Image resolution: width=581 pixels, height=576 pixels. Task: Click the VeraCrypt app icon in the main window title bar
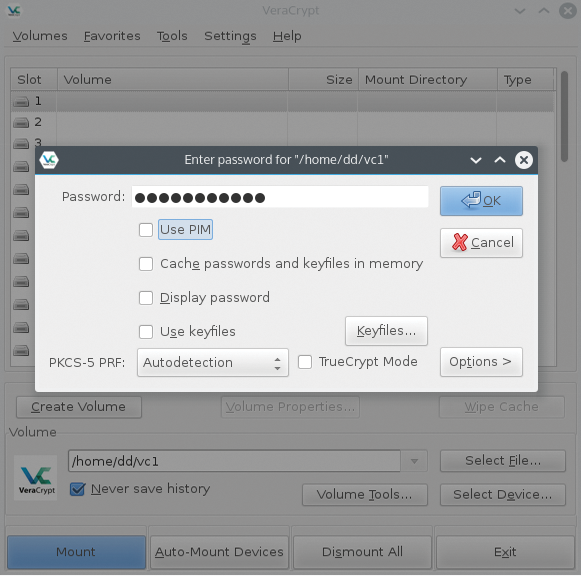click(x=14, y=10)
